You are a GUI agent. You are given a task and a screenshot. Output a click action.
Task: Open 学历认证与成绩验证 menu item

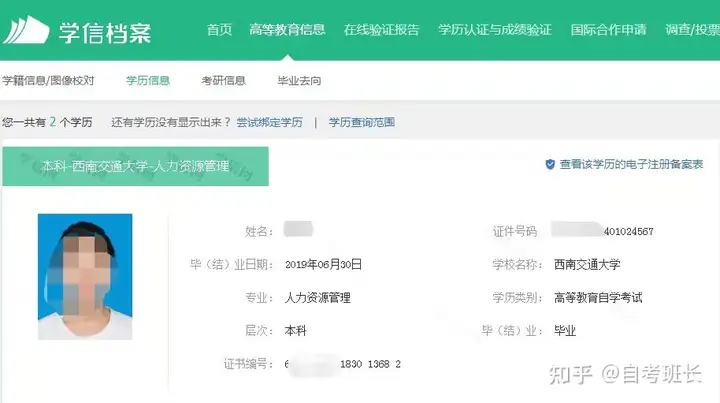[495, 30]
